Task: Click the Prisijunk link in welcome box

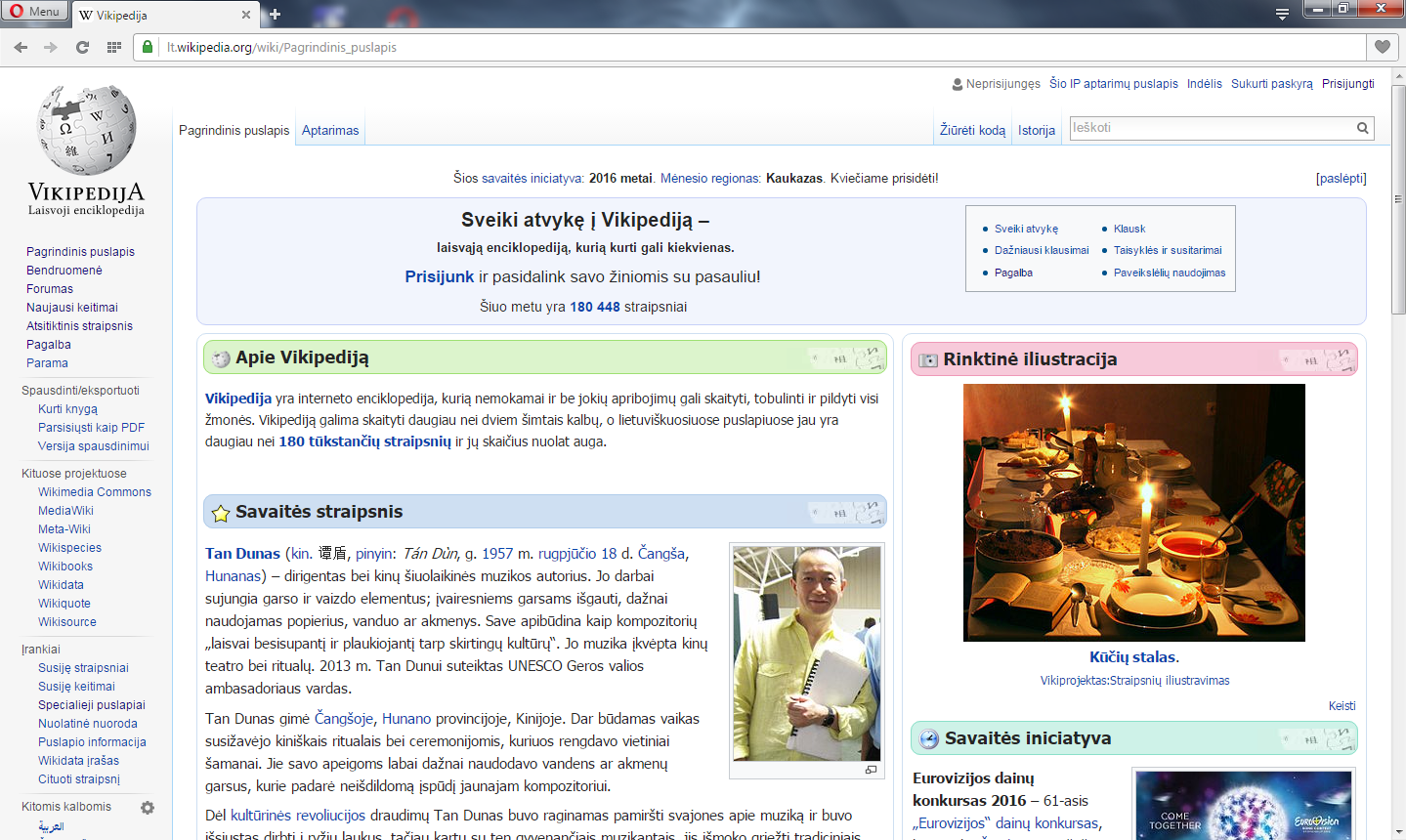Action: coord(440,276)
